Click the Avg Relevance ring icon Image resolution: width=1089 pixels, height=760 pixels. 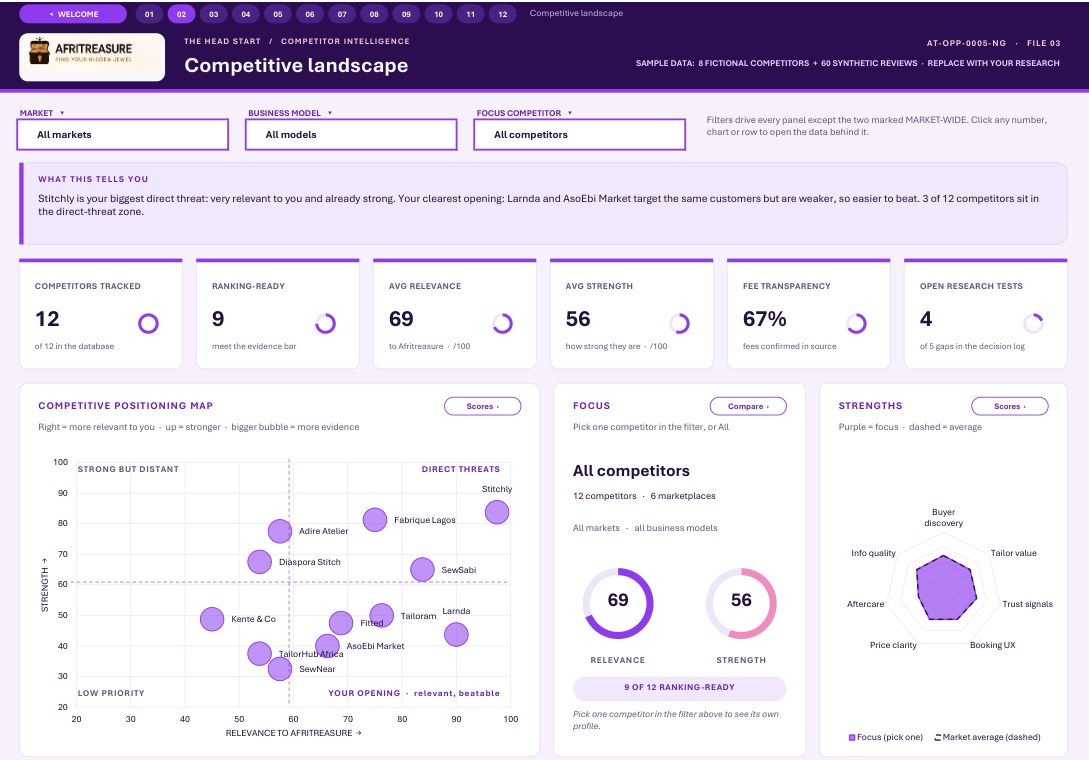tap(503, 324)
